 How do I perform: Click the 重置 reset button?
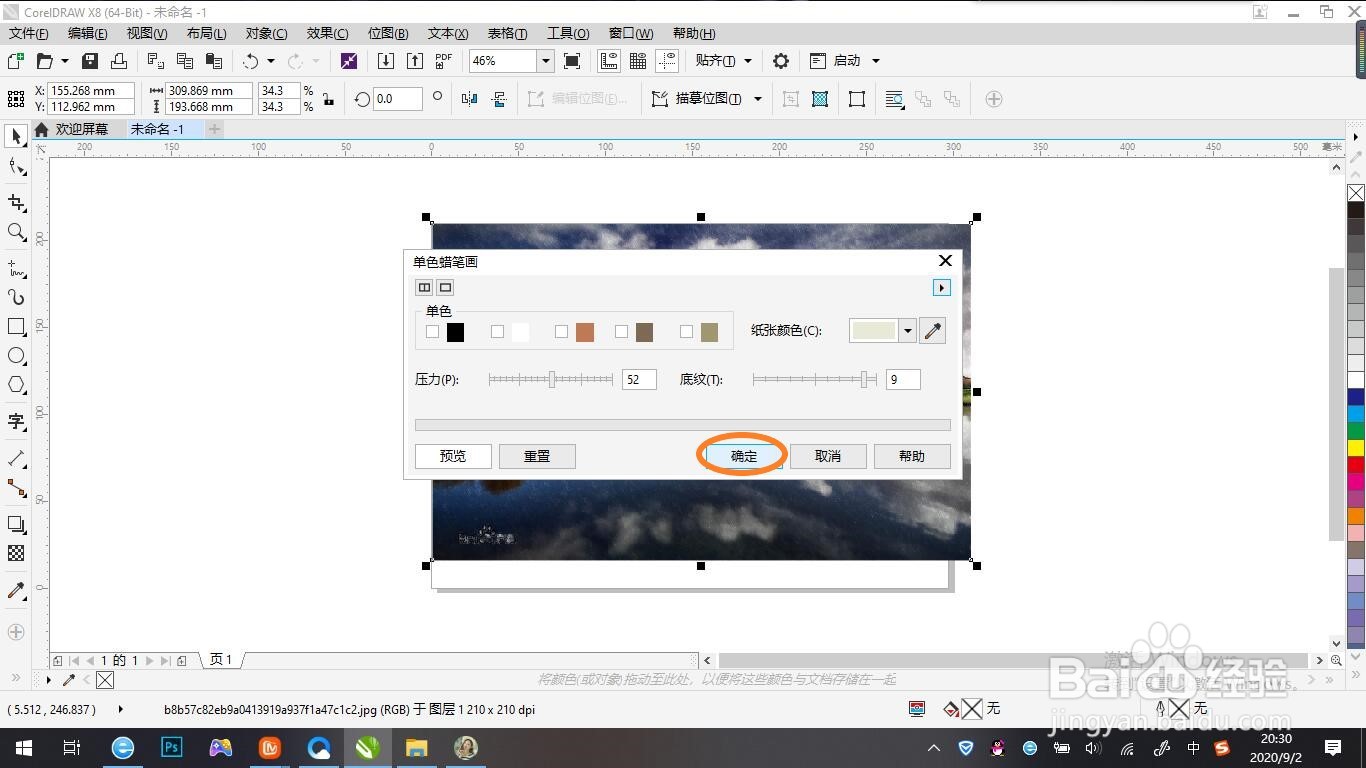(x=537, y=456)
